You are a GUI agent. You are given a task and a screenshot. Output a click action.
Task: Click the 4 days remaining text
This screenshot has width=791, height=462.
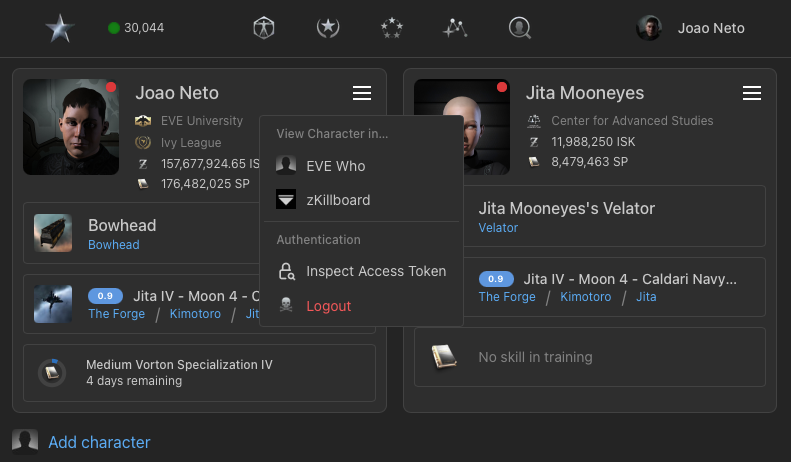(x=134, y=381)
